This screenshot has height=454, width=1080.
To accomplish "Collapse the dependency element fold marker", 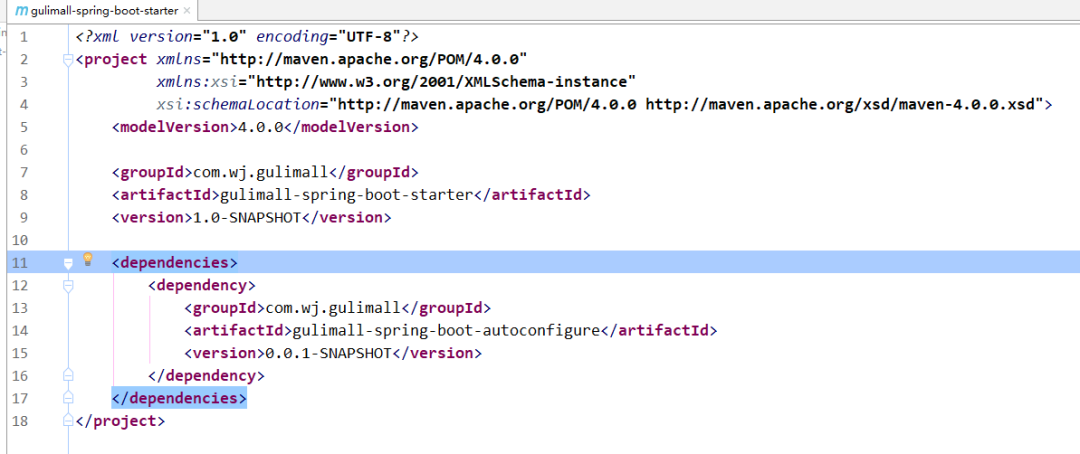I will click(68, 285).
